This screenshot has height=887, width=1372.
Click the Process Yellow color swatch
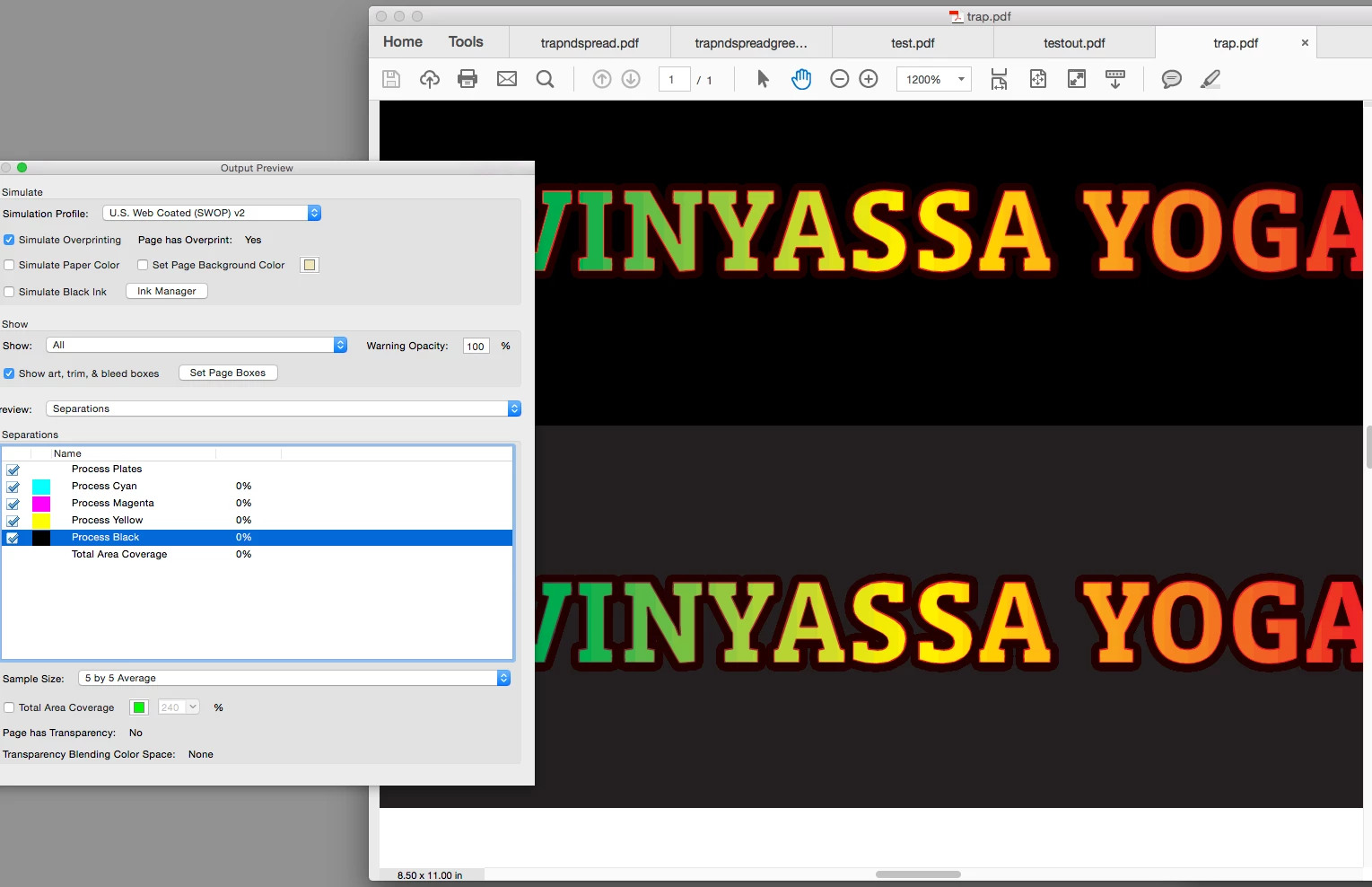[x=41, y=521]
